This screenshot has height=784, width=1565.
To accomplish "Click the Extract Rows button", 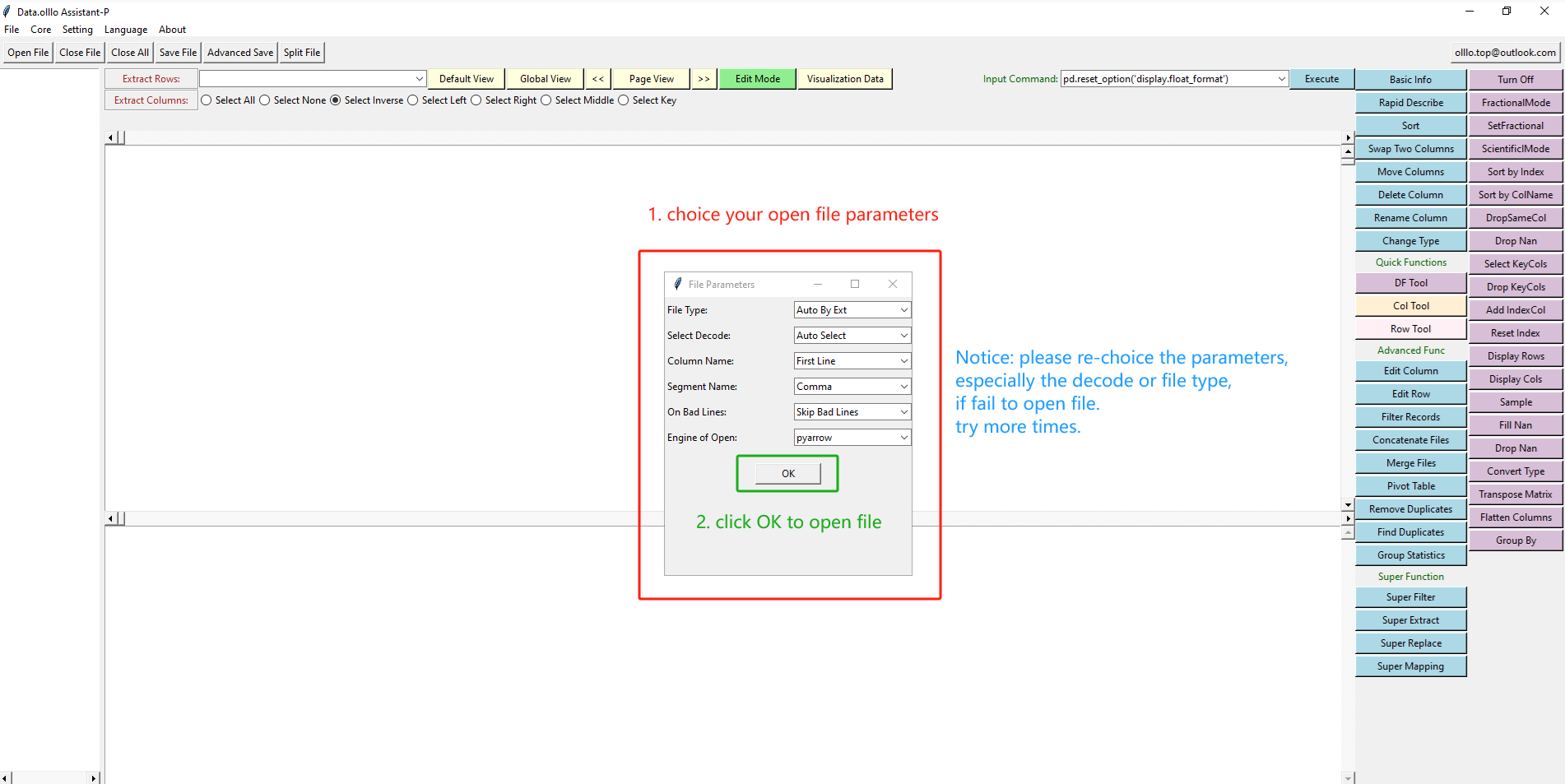I will click(x=151, y=79).
